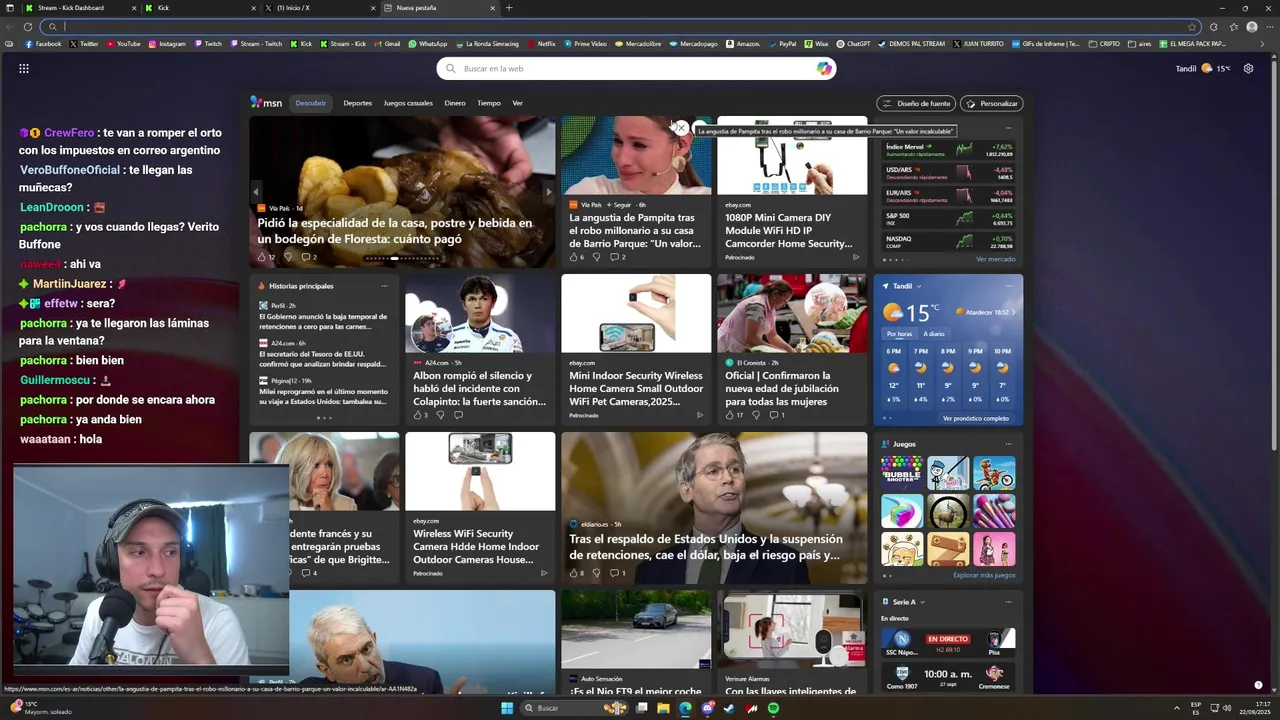This screenshot has width=1280, height=720.
Task: Go to previous carousel slide arrow
Action: pos(256,191)
